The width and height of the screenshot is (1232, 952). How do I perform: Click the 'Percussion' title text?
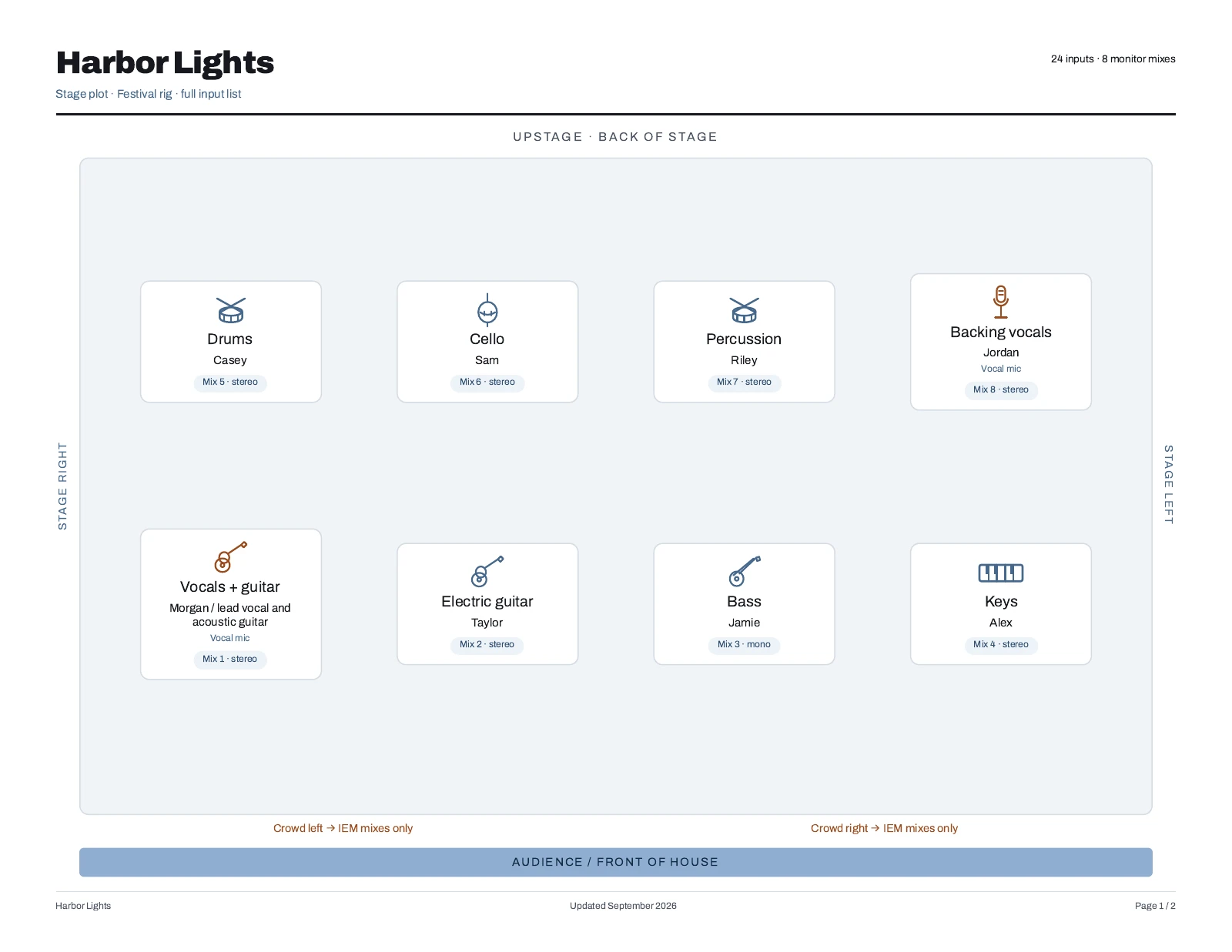point(744,339)
